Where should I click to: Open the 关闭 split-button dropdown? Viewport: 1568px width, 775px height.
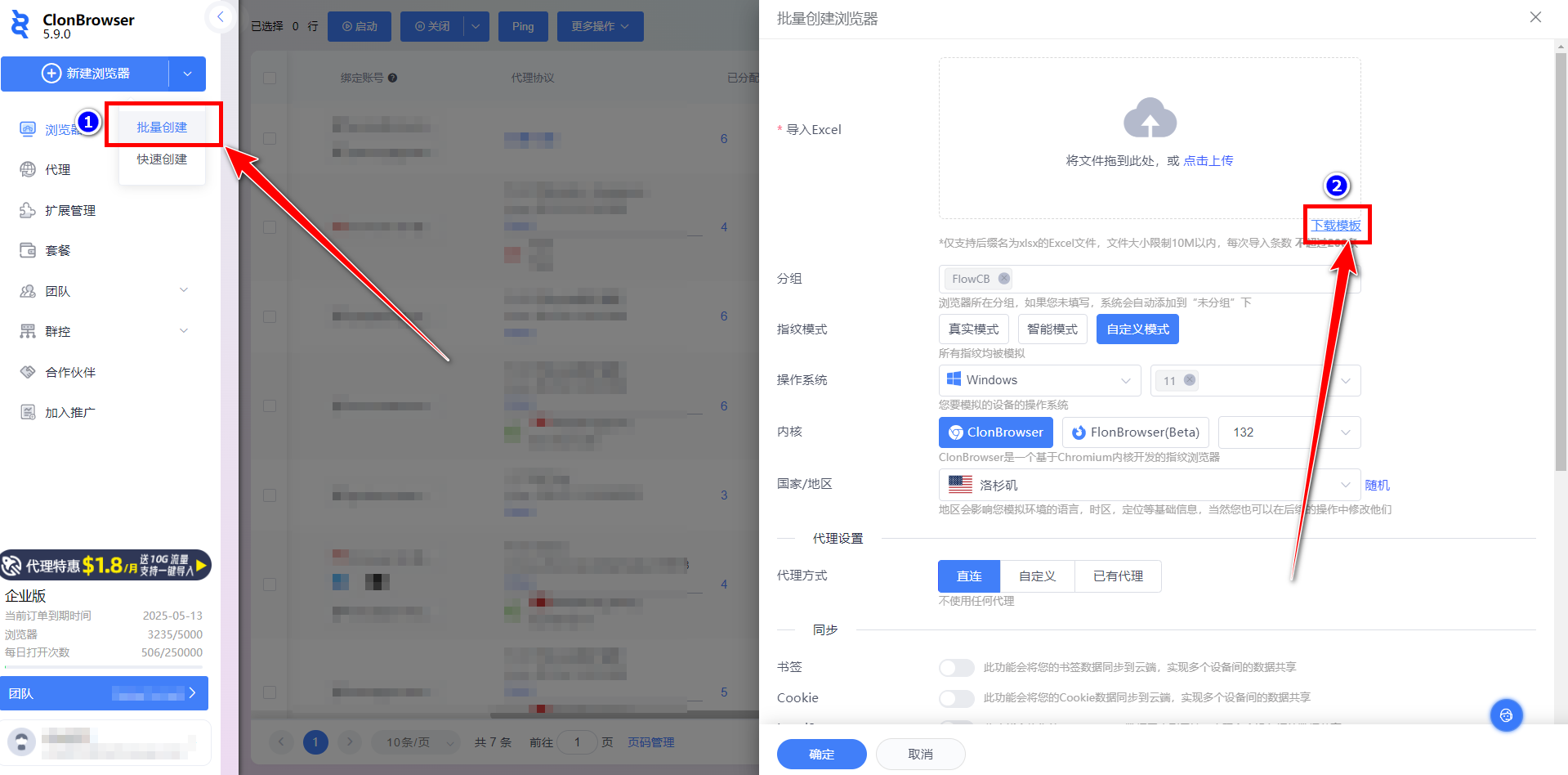click(x=476, y=26)
